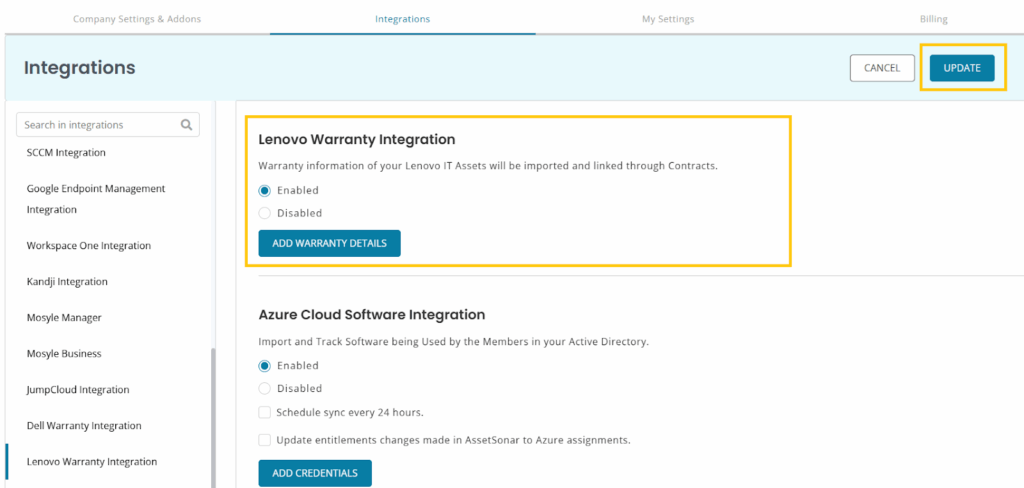Select Enabled for Azure Cloud Software Integration
The image size is (1024, 488).
coord(264,366)
